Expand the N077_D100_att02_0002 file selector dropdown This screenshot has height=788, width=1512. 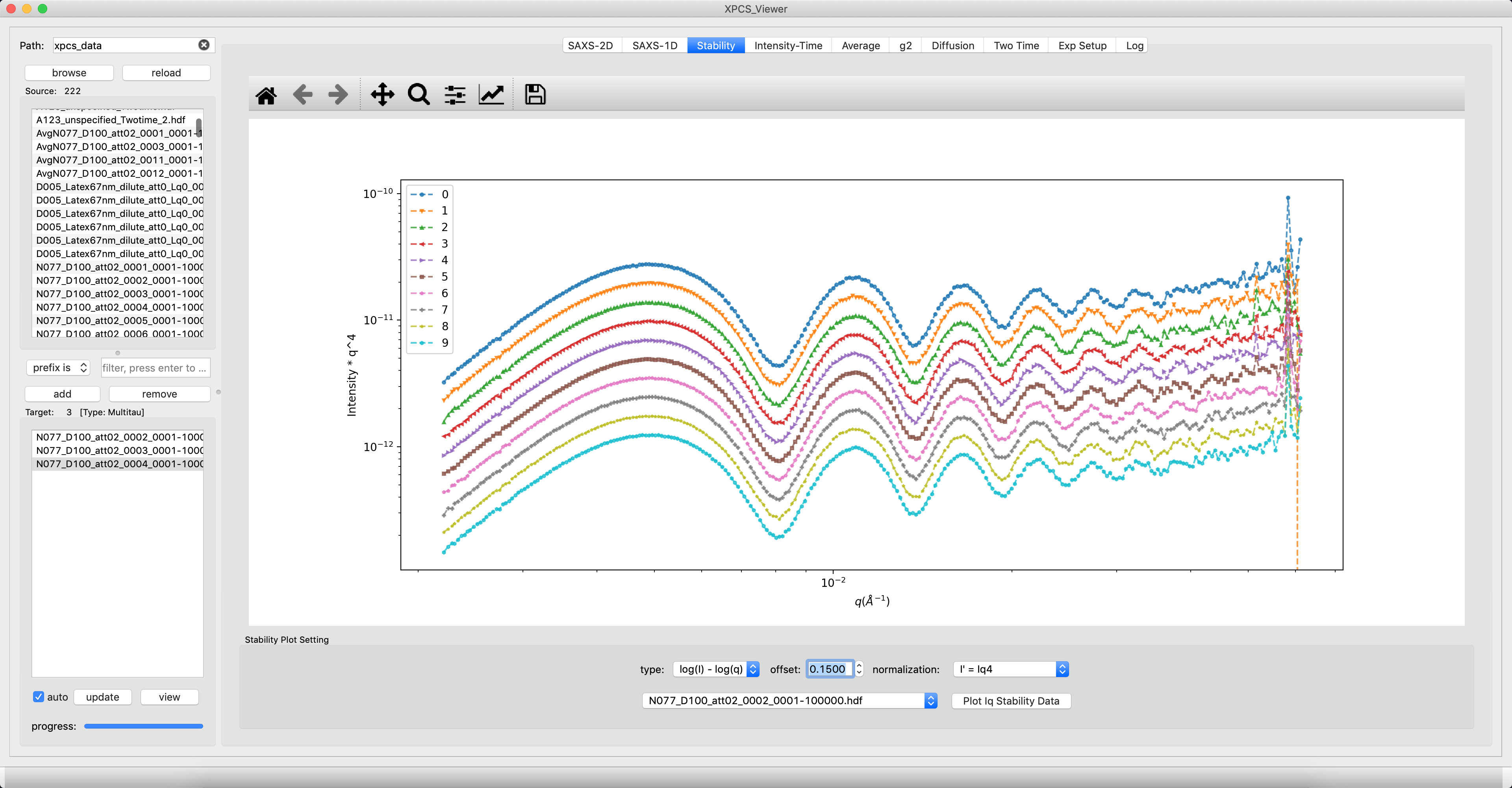coord(789,701)
